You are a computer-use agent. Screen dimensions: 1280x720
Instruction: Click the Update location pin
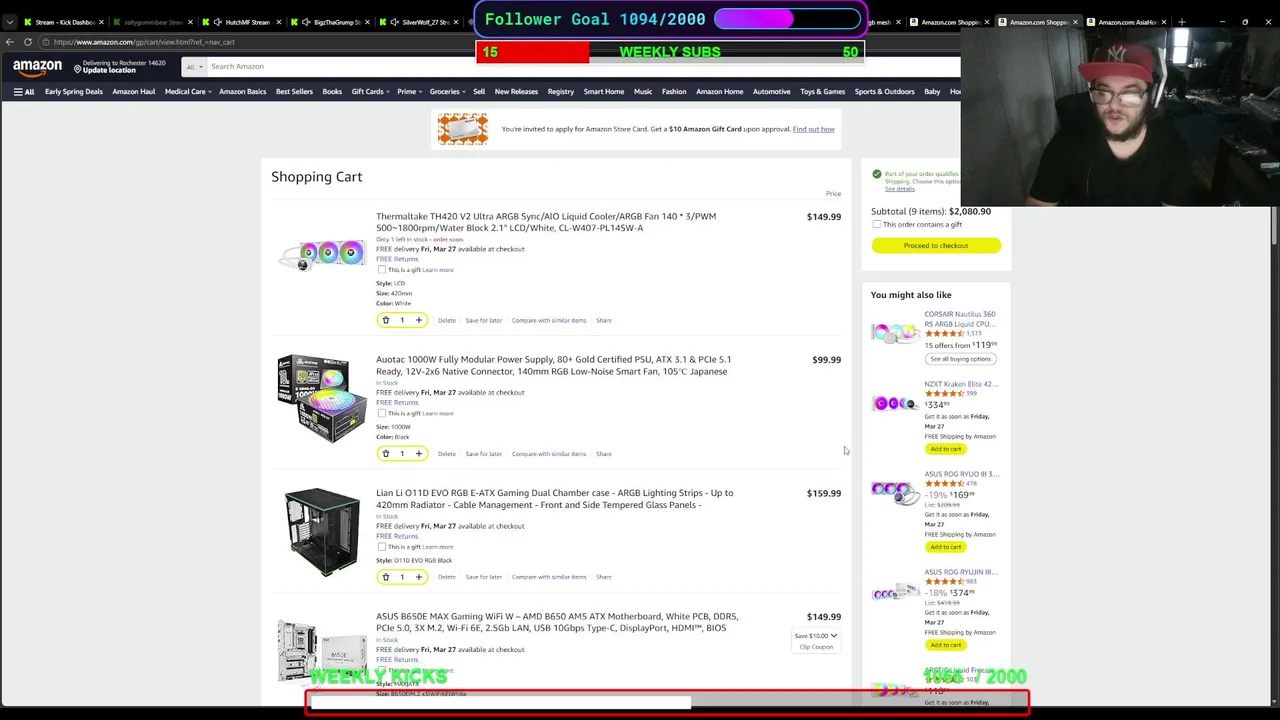pos(78,67)
